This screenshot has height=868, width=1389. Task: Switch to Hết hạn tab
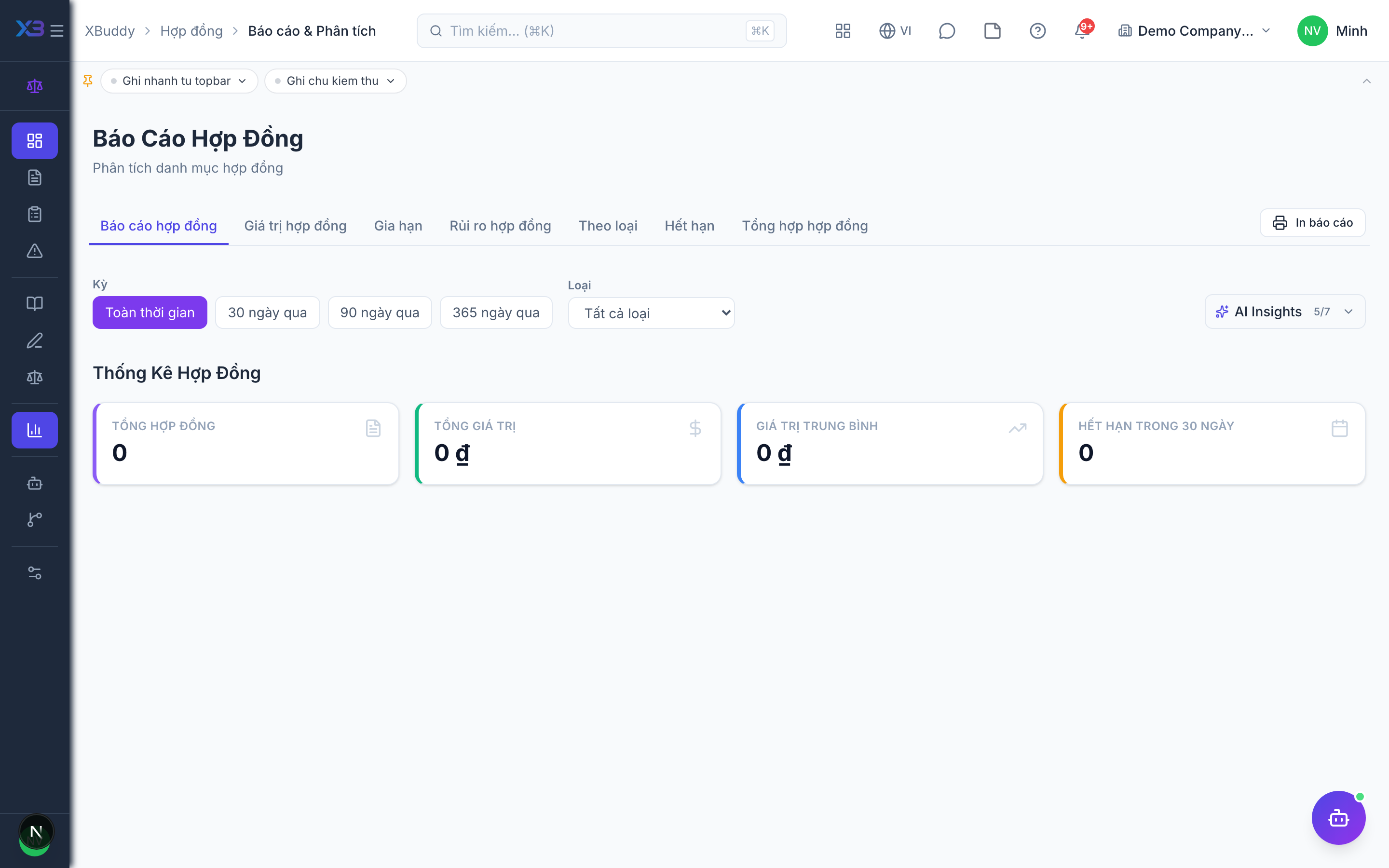[x=689, y=226]
